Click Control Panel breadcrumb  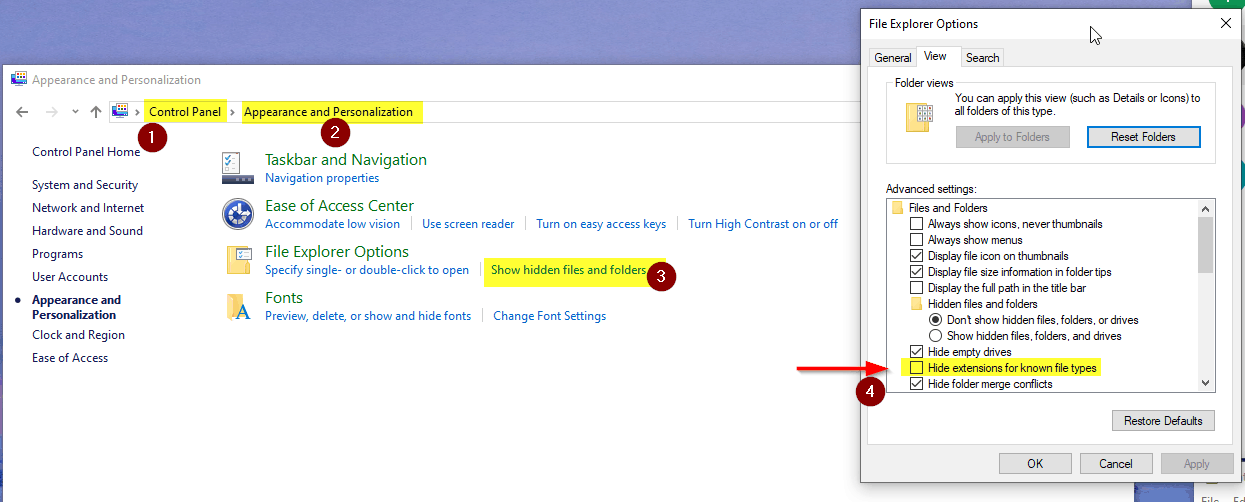pyautogui.click(x=185, y=112)
